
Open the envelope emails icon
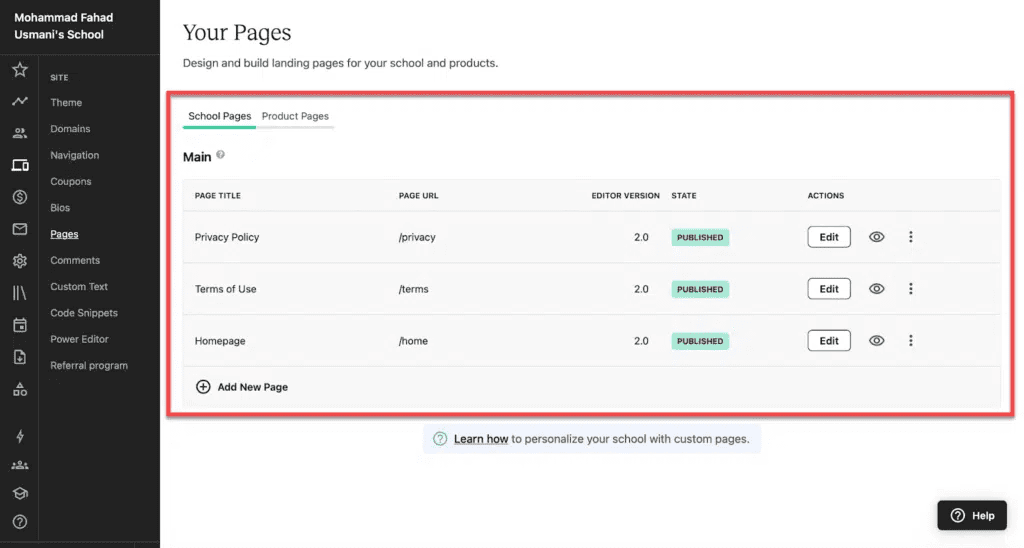pyautogui.click(x=20, y=229)
